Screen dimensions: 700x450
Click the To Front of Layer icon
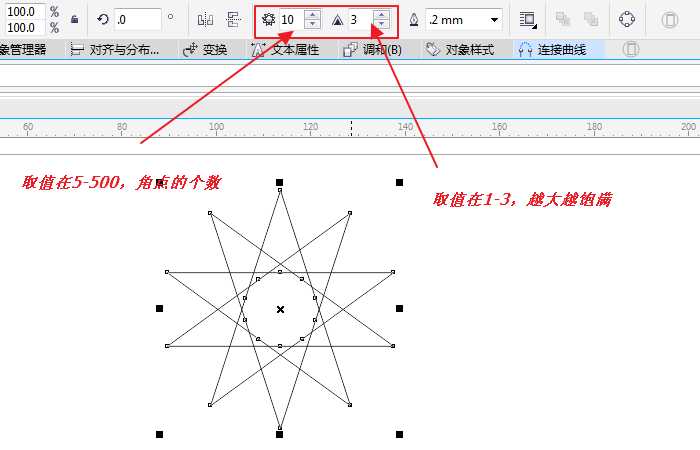pyautogui.click(x=562, y=19)
